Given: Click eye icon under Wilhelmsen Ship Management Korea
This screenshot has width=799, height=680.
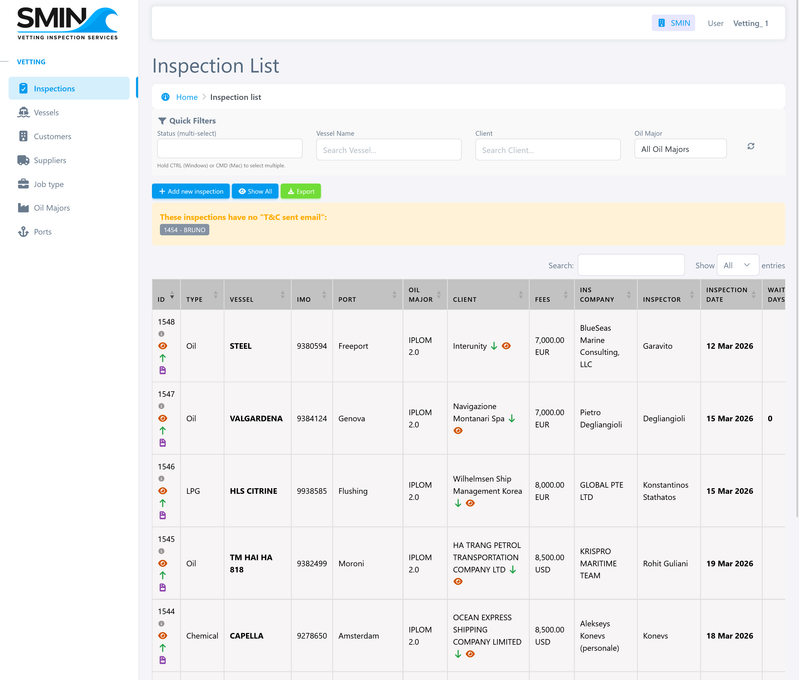Looking at the screenshot, I should (470, 503).
